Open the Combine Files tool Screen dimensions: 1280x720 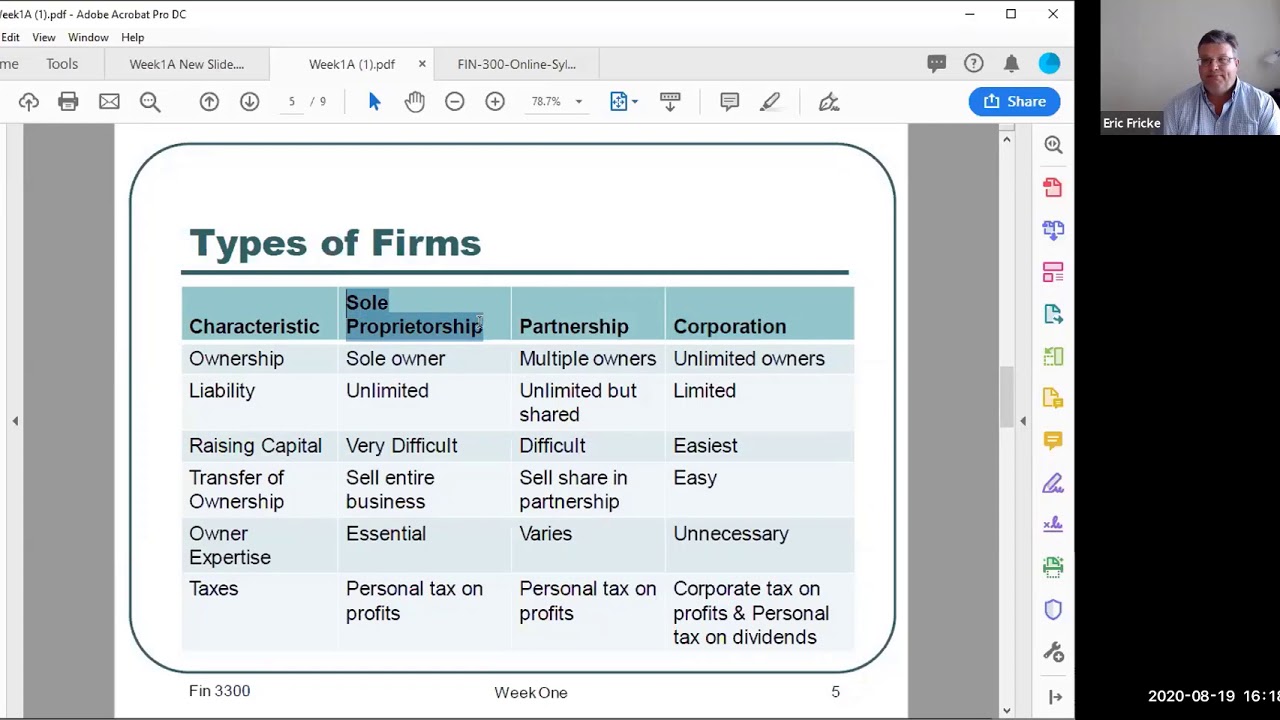pyautogui.click(x=1053, y=229)
